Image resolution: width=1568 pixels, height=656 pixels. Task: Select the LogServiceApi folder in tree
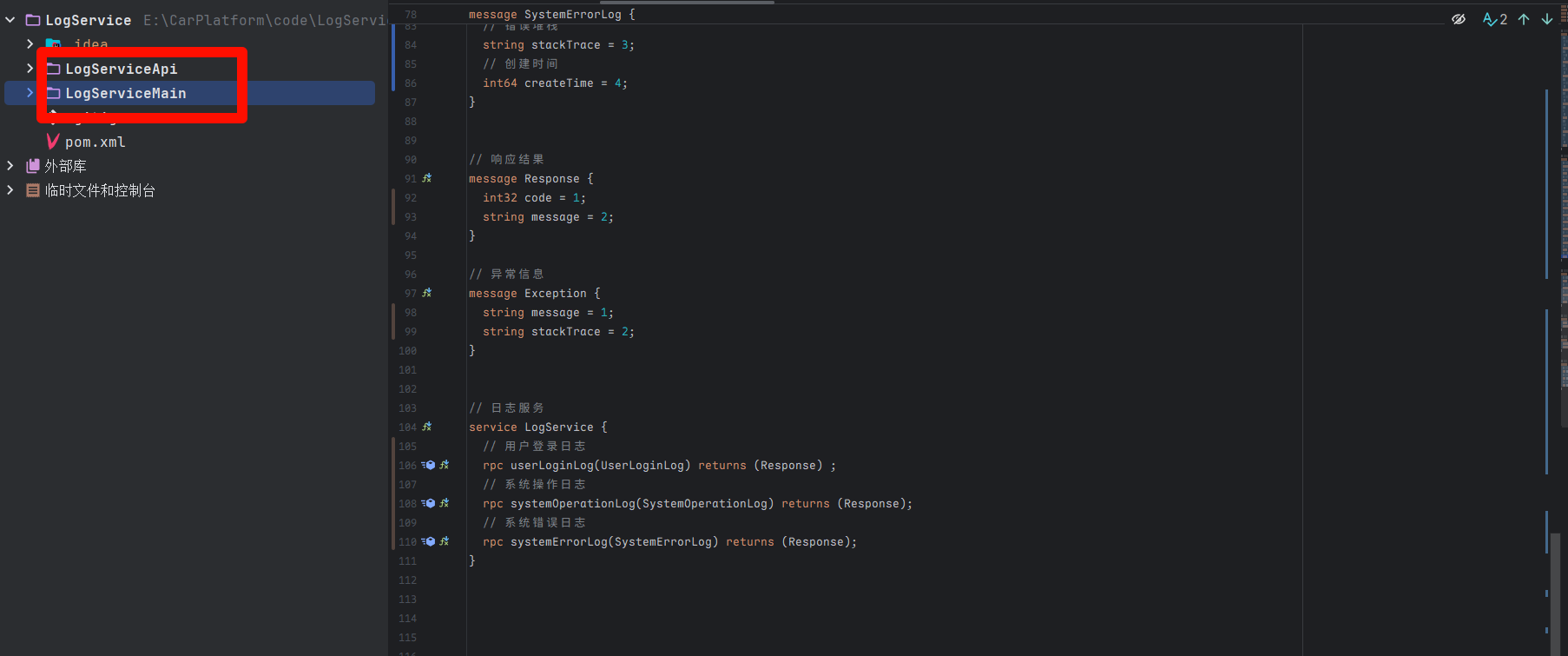pyautogui.click(x=121, y=69)
